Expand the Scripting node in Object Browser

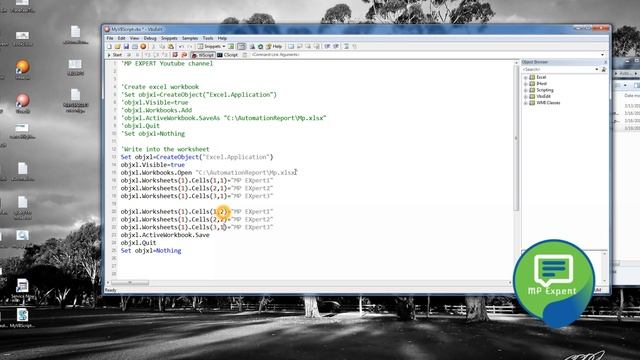point(526,90)
